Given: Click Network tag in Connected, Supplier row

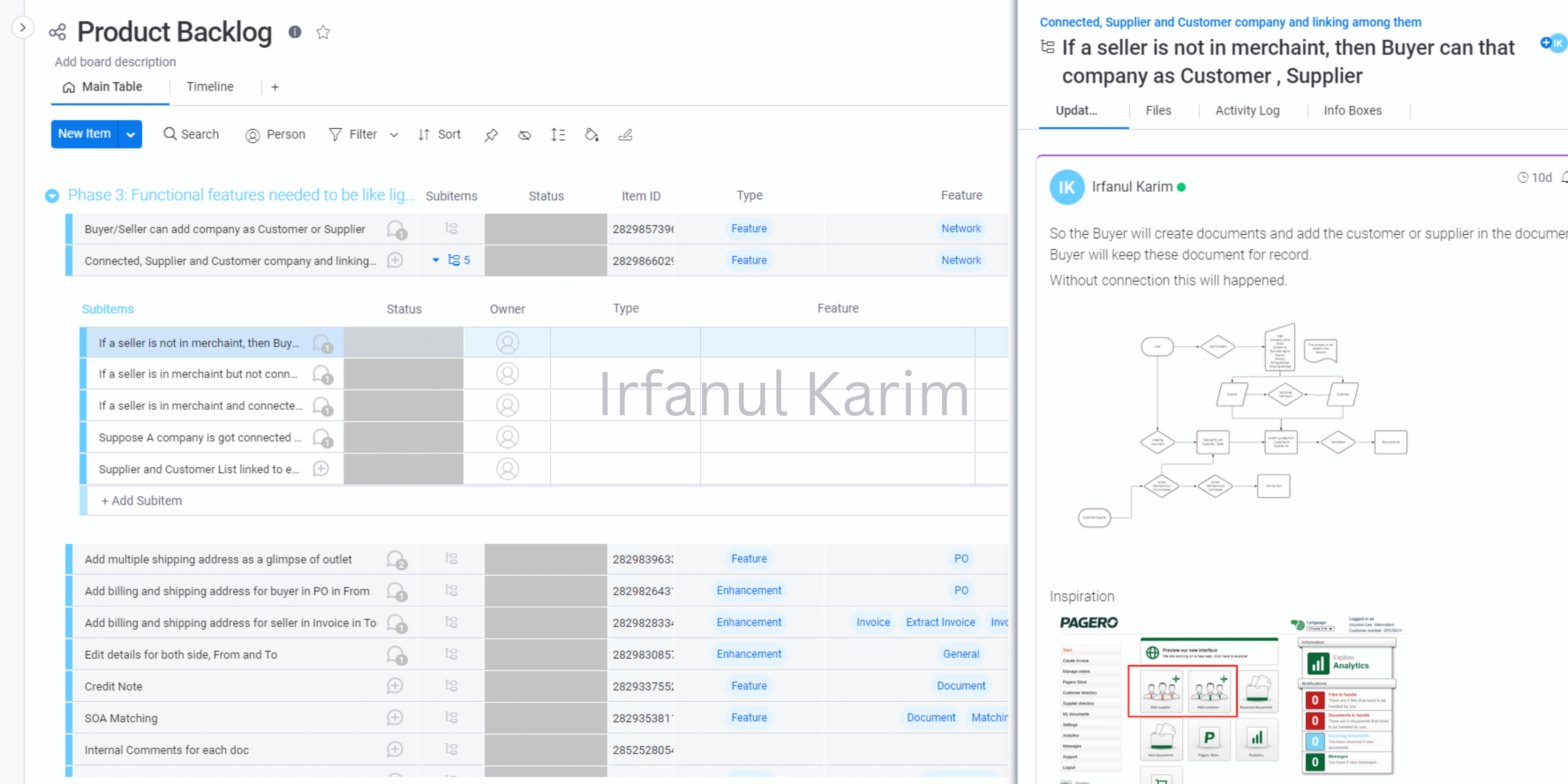Looking at the screenshot, I should [961, 260].
